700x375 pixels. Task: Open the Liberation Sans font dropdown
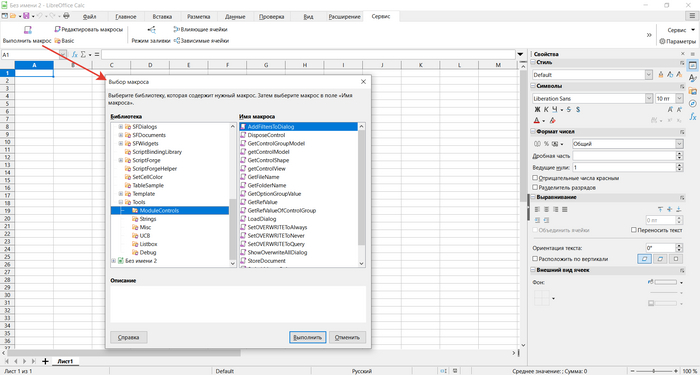(x=649, y=98)
